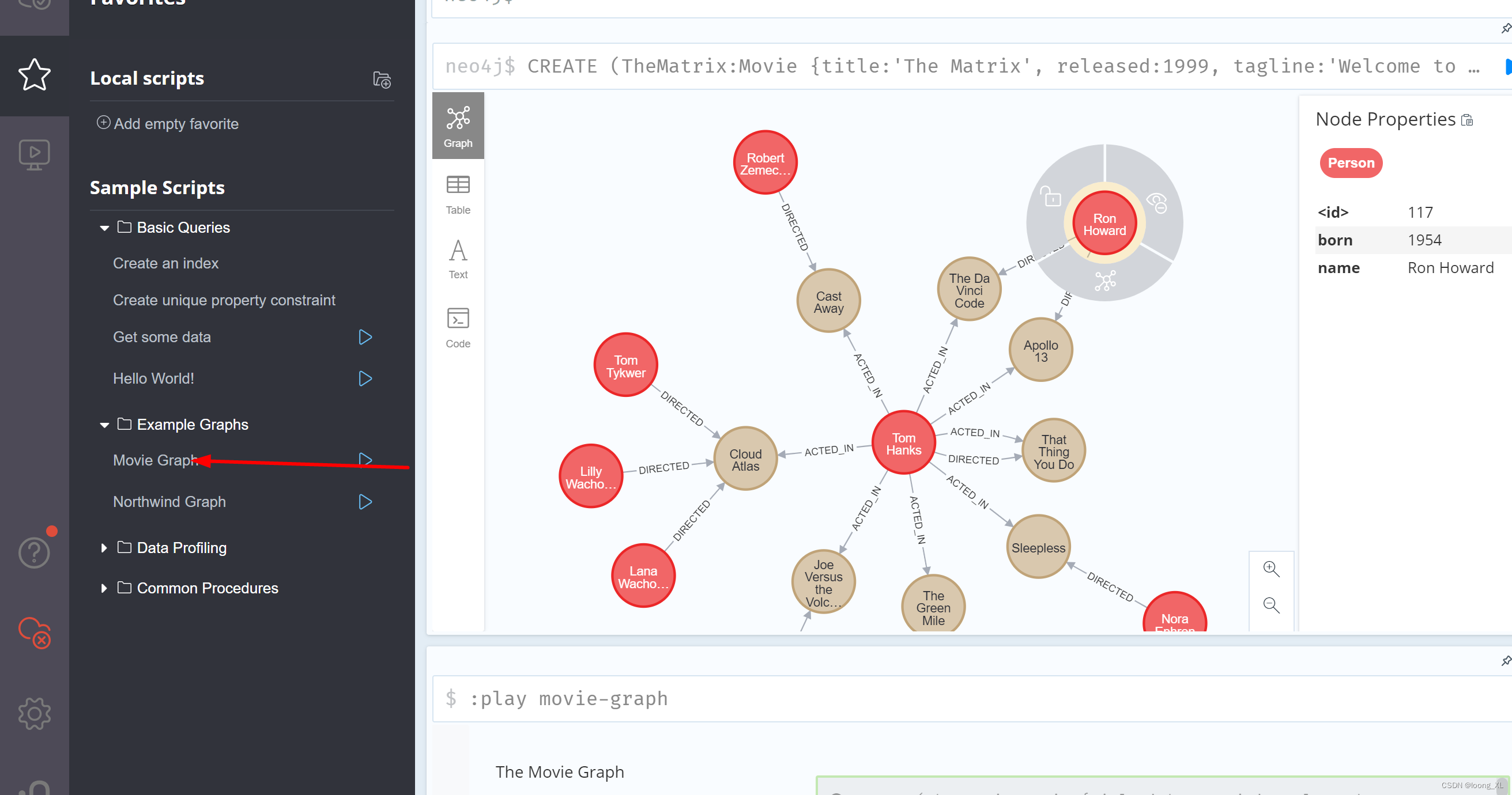Run the Hello World script
Viewport: 1512px width, 795px height.
[365, 378]
